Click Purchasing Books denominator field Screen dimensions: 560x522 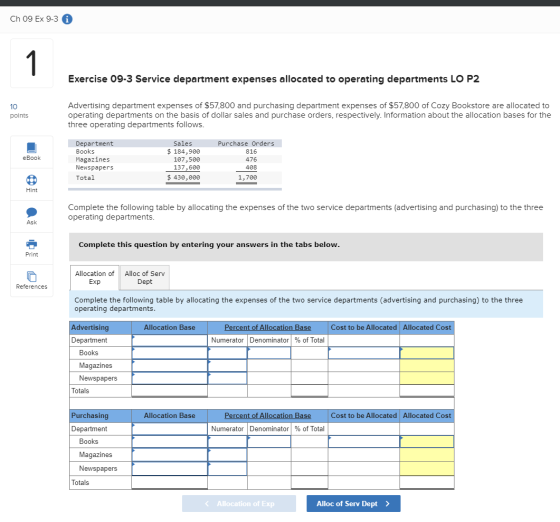[x=269, y=441]
